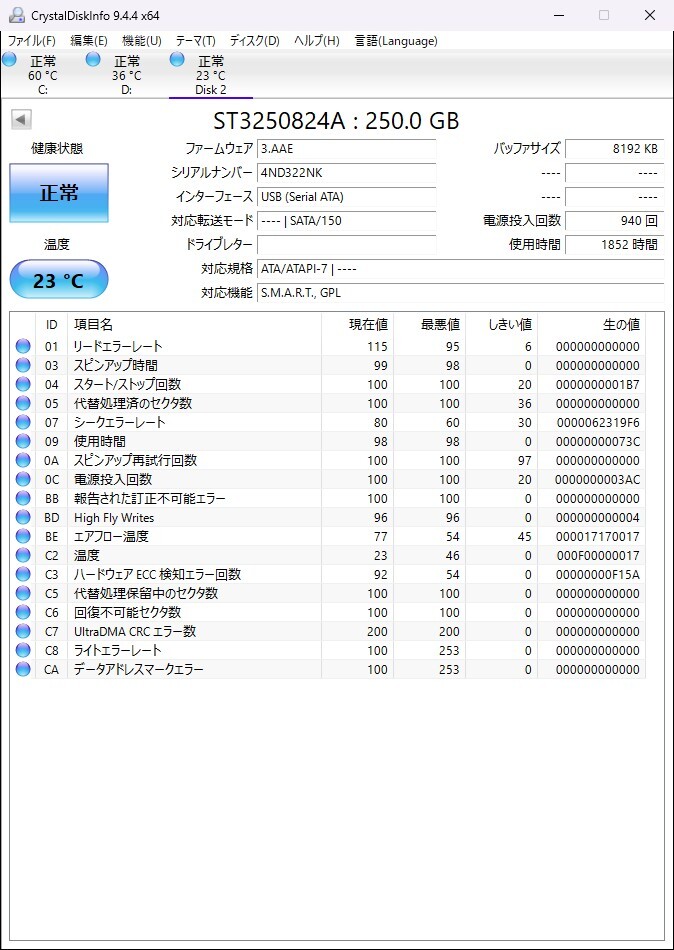Click the empty ドライブレター field
This screenshot has width=674, height=950.
click(347, 244)
